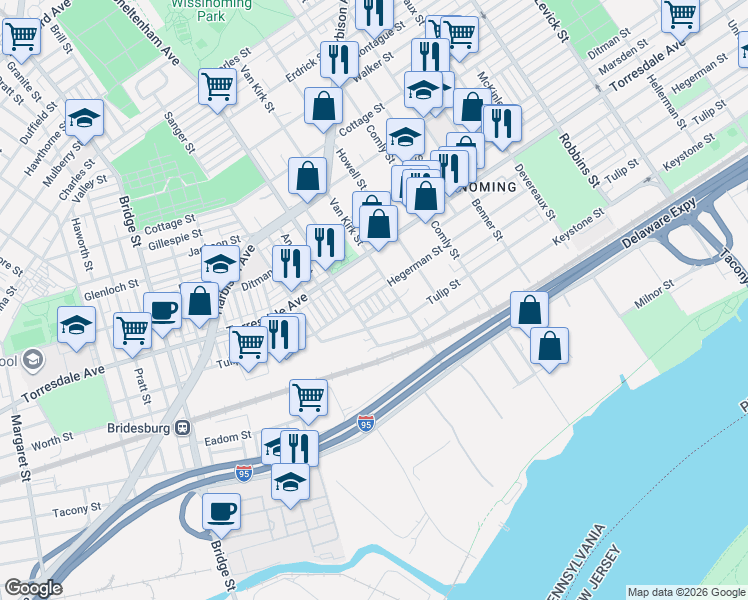Click the I-95 shield below the cart marker
The image size is (748, 600).
[365, 424]
